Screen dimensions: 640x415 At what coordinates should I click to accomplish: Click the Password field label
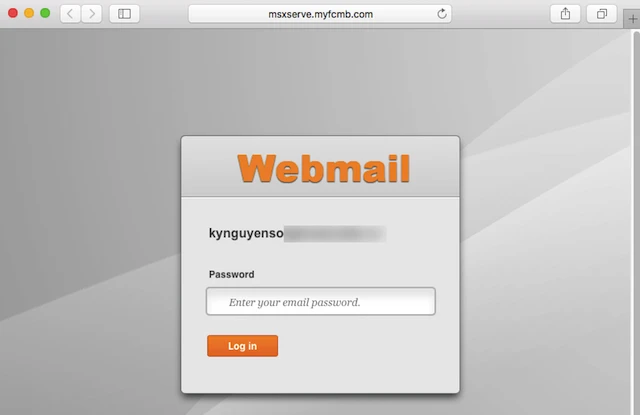coord(231,274)
